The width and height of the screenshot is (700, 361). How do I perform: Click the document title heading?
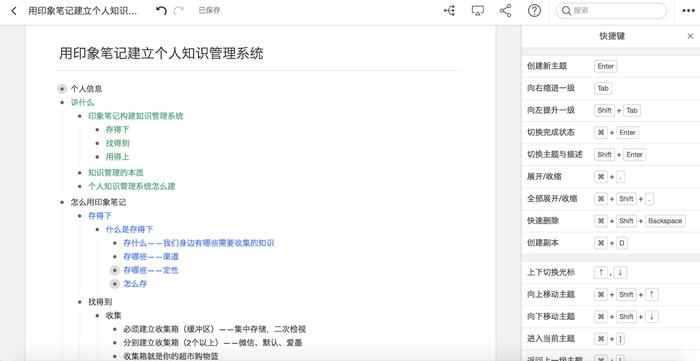coord(161,54)
